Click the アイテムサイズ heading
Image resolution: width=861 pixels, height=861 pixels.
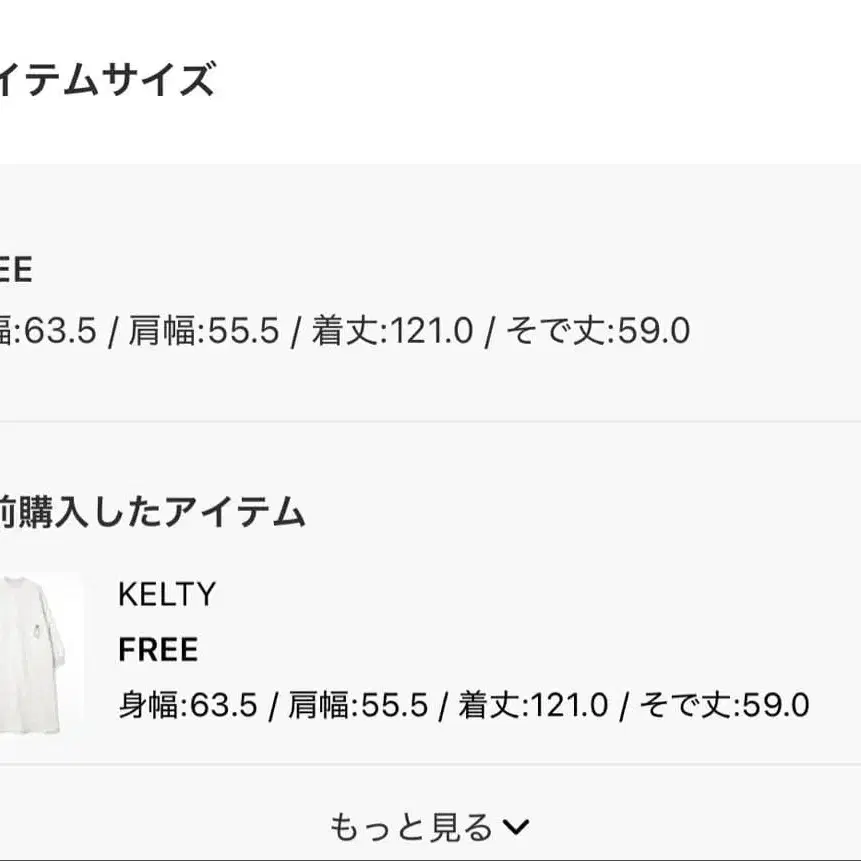point(105,79)
